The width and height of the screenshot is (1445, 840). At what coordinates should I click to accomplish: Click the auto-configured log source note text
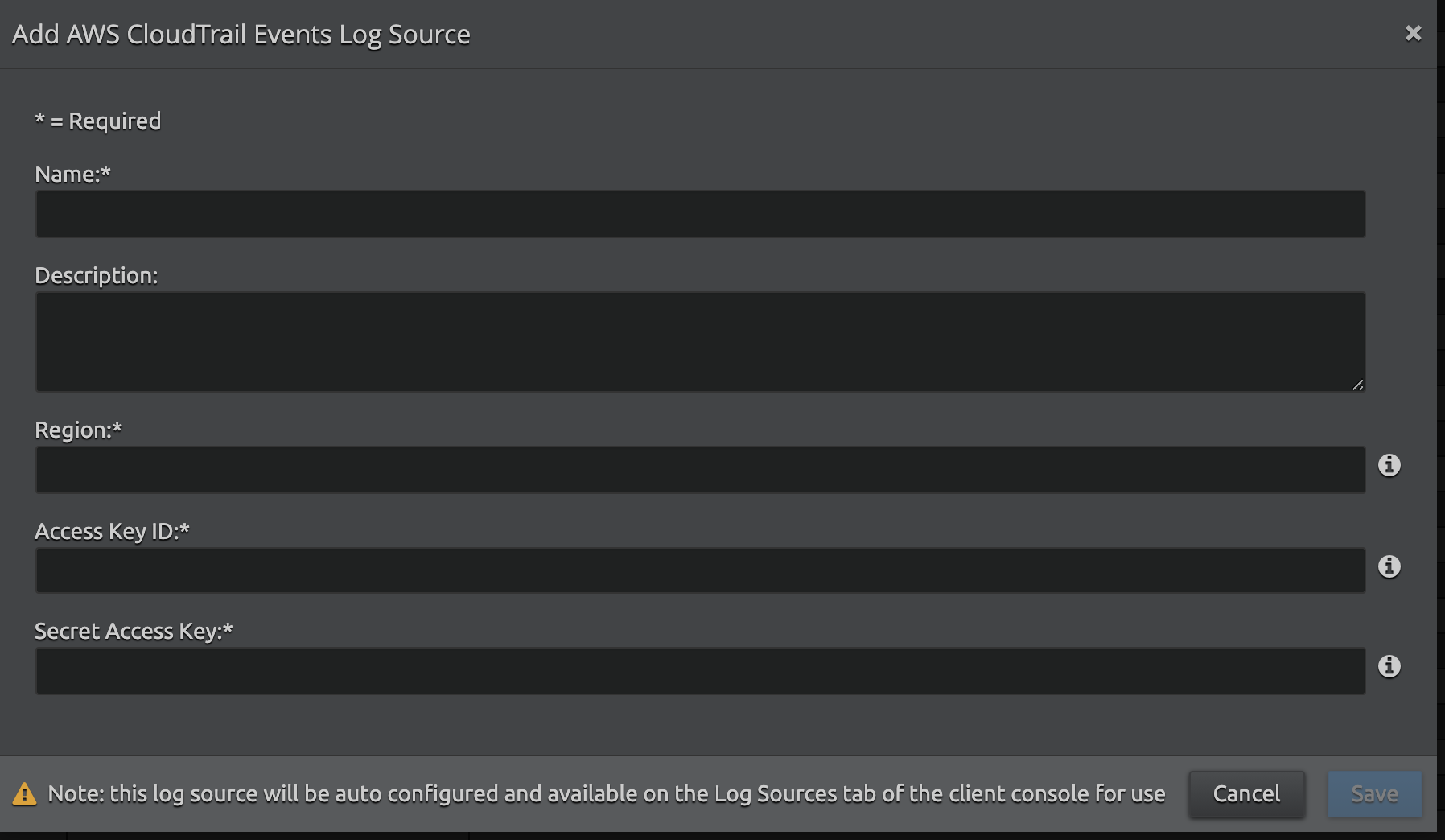point(606,794)
